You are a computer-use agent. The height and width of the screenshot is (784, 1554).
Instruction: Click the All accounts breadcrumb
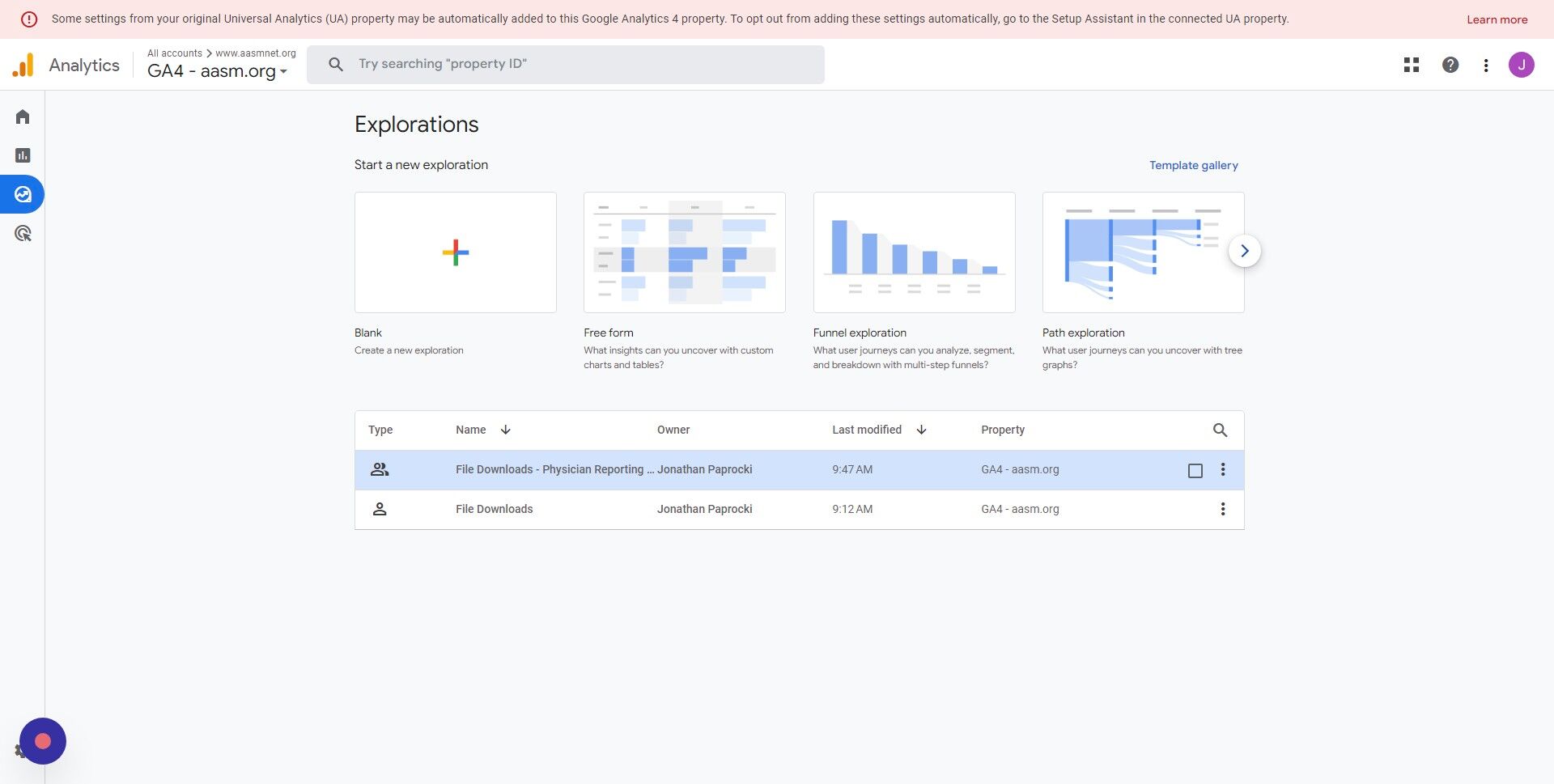point(175,53)
